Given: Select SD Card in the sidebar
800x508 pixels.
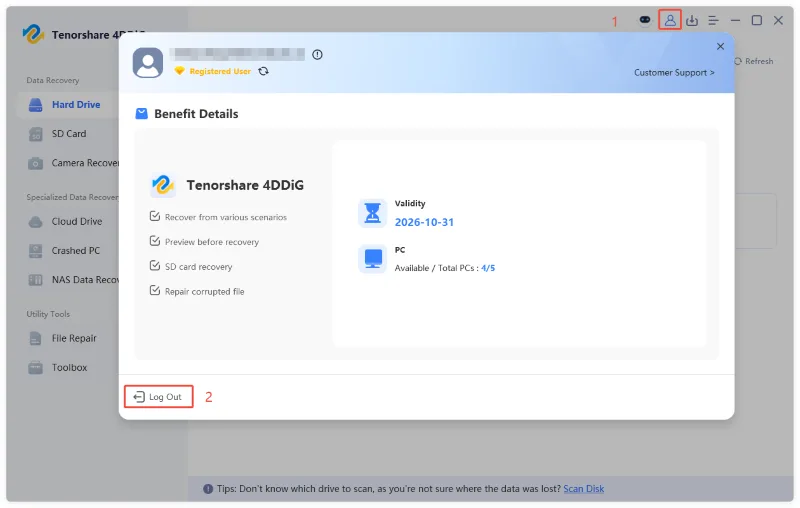Looking at the screenshot, I should (68, 134).
